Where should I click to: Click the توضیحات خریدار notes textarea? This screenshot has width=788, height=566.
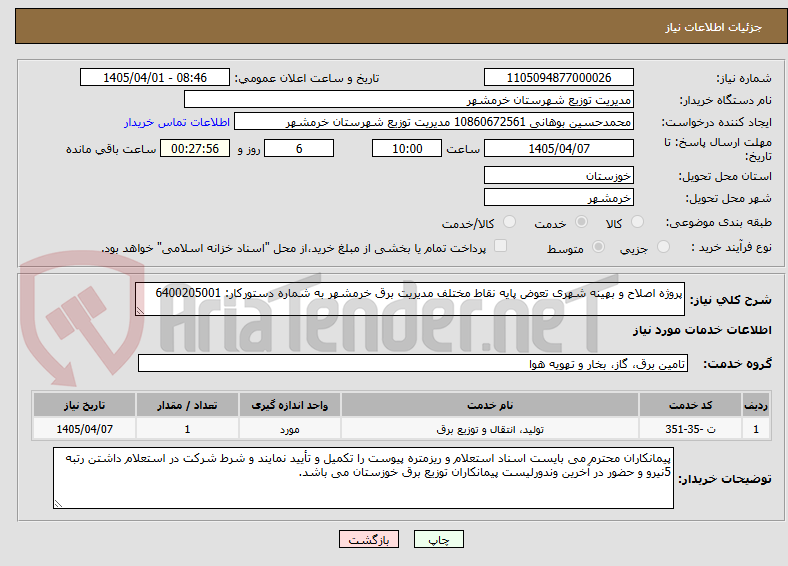pyautogui.click(x=363, y=478)
